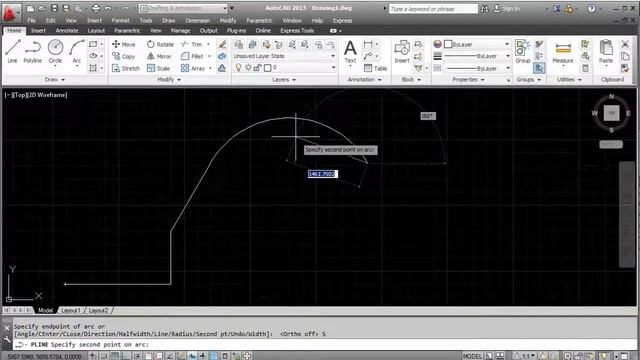Activate the Move command
This screenshot has height=360, width=640.
124,44
